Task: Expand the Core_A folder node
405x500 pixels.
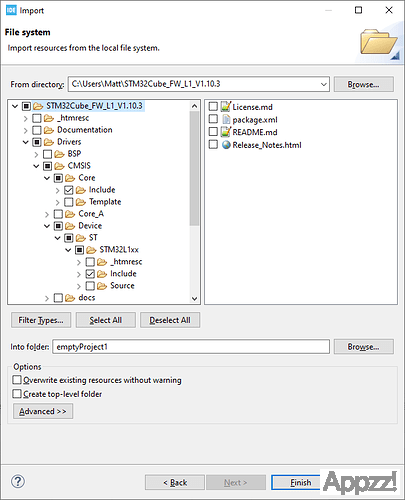Action: point(47,214)
